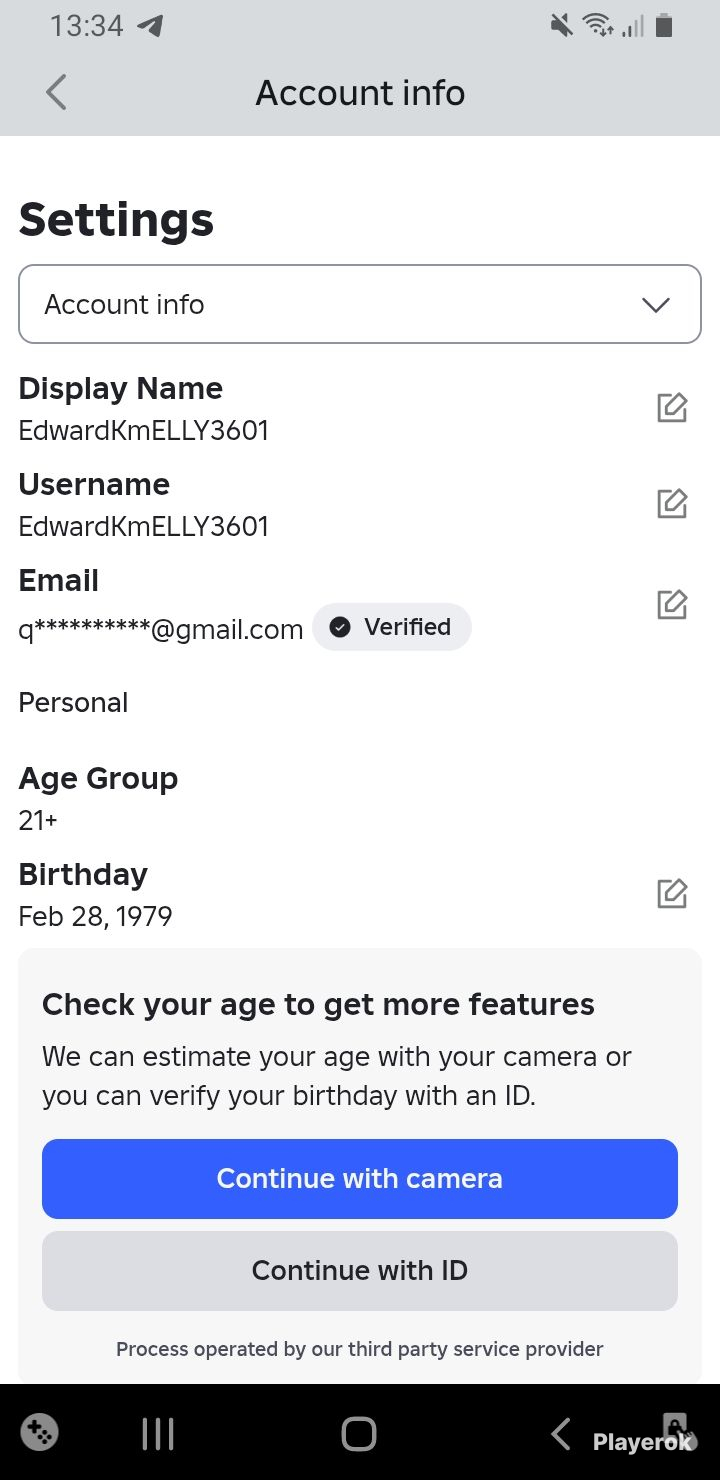Edit the Email with the pencil icon
The height and width of the screenshot is (1480, 720).
coord(672,604)
